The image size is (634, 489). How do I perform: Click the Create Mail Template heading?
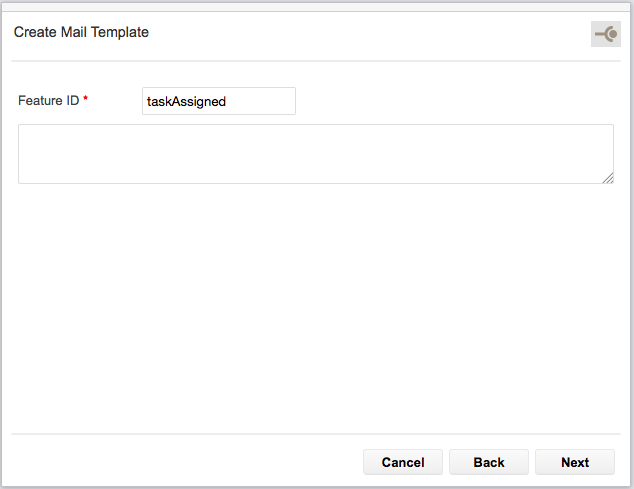coord(81,32)
